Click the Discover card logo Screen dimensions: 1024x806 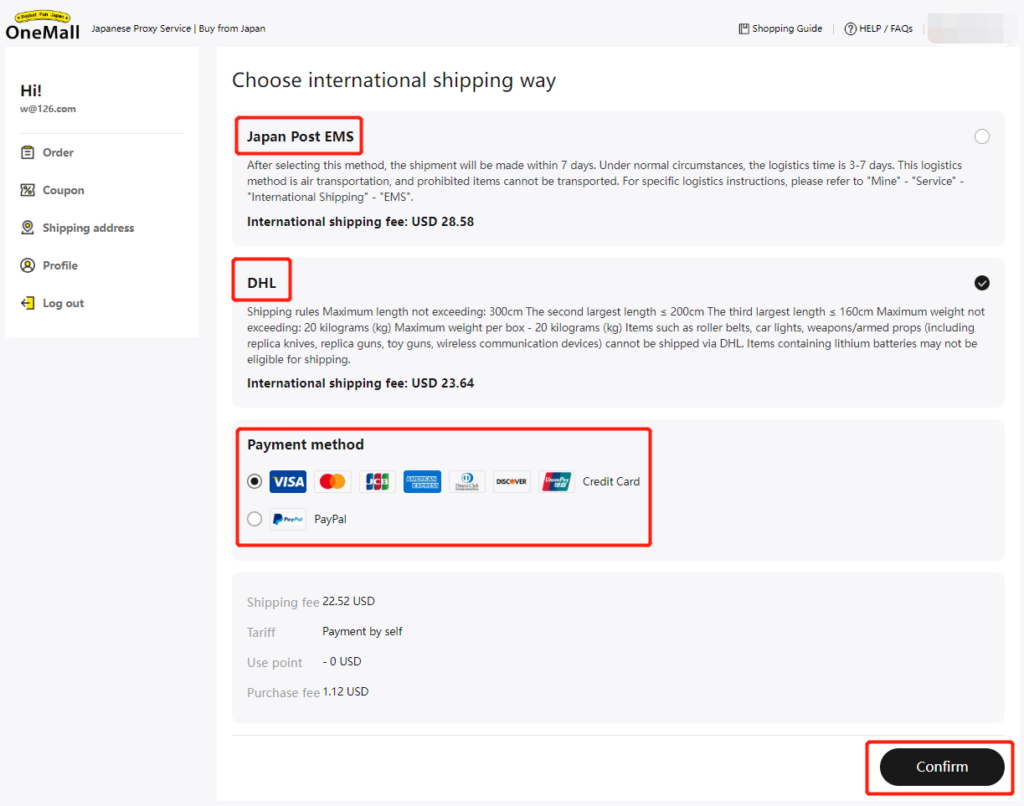(x=511, y=481)
